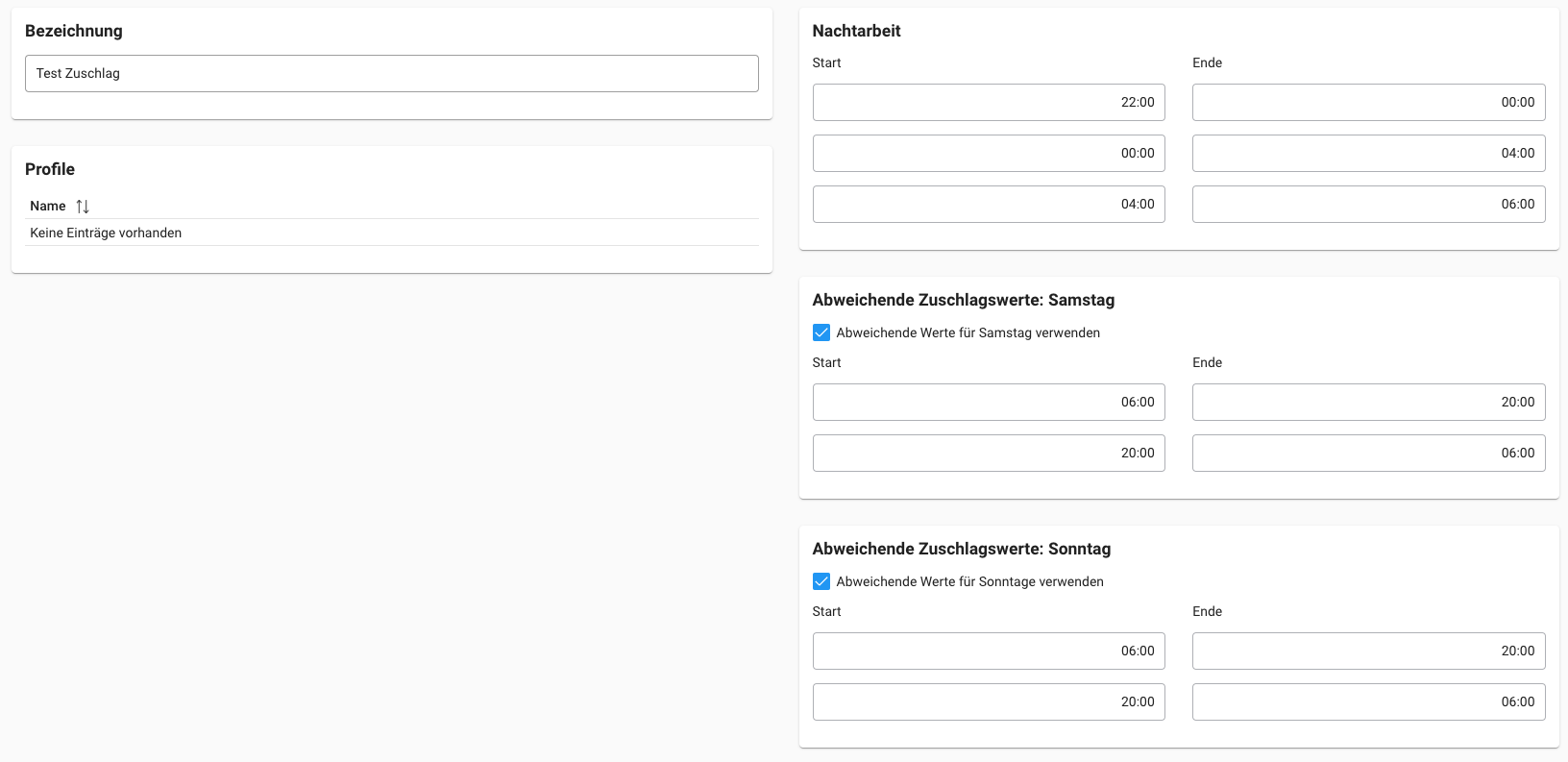Uncheck 'Abweichende Werte für Sonntage verwenden' checkbox
The height and width of the screenshot is (762, 1568).
pos(821,581)
